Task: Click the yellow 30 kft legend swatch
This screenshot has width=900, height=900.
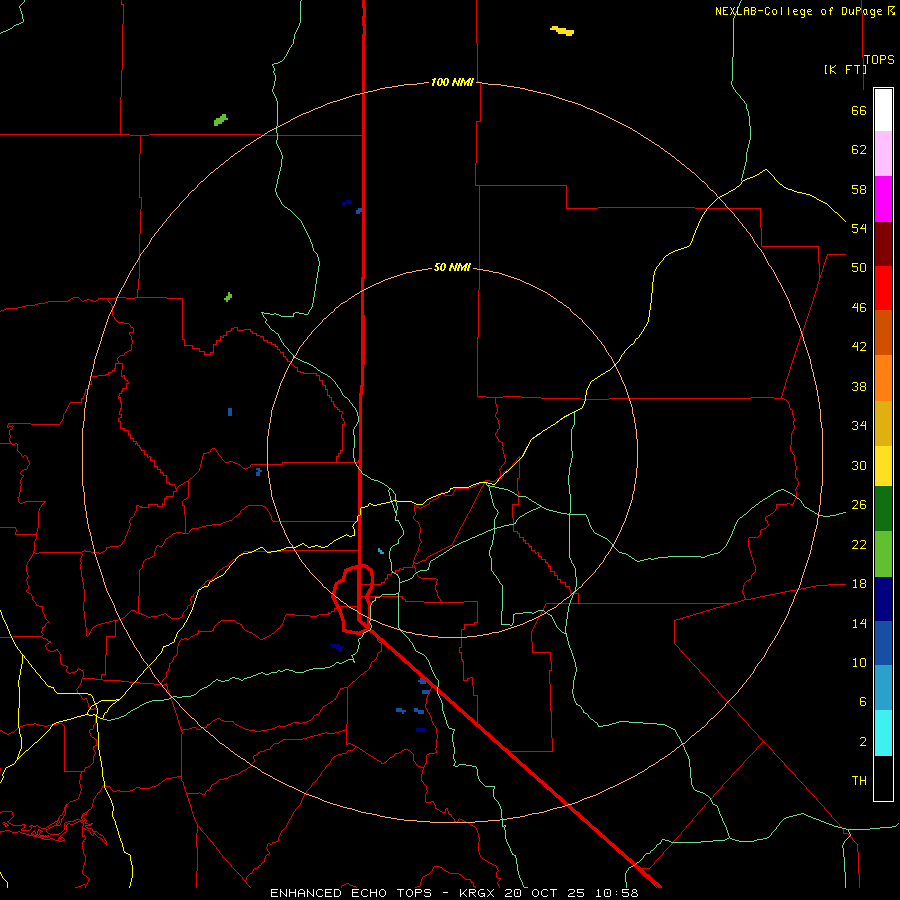Action: (883, 466)
